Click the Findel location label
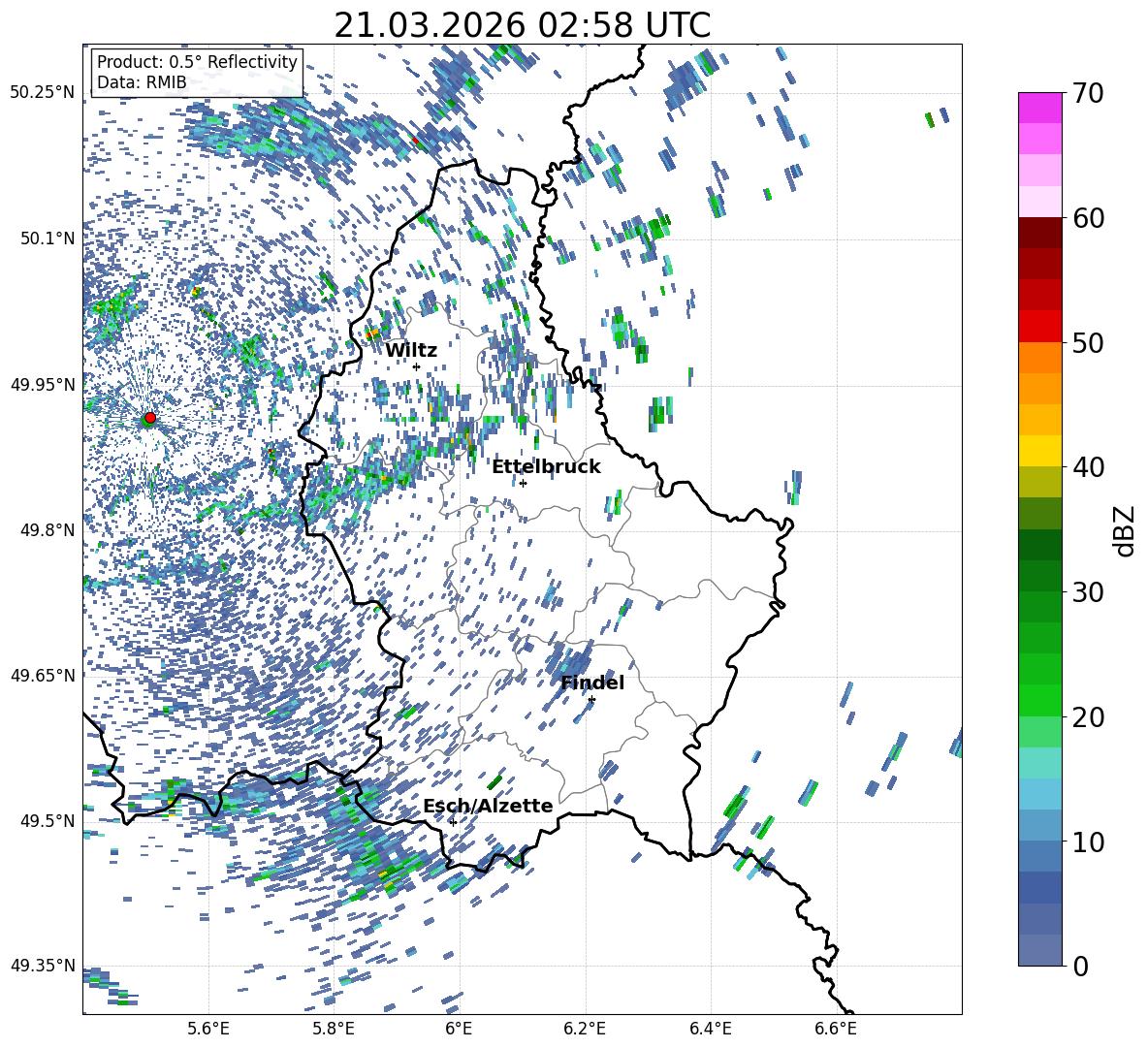Image resolution: width=1148 pixels, height=1048 pixels. [x=592, y=683]
